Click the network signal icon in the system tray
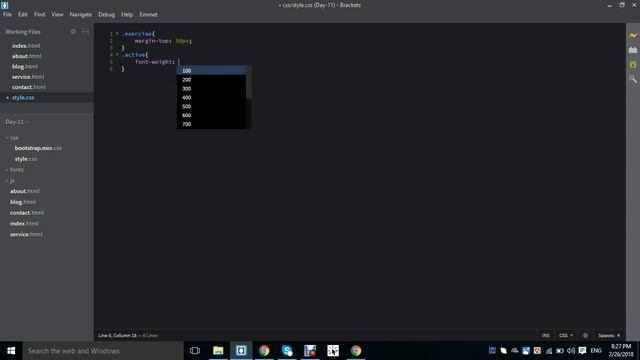 click(549, 351)
